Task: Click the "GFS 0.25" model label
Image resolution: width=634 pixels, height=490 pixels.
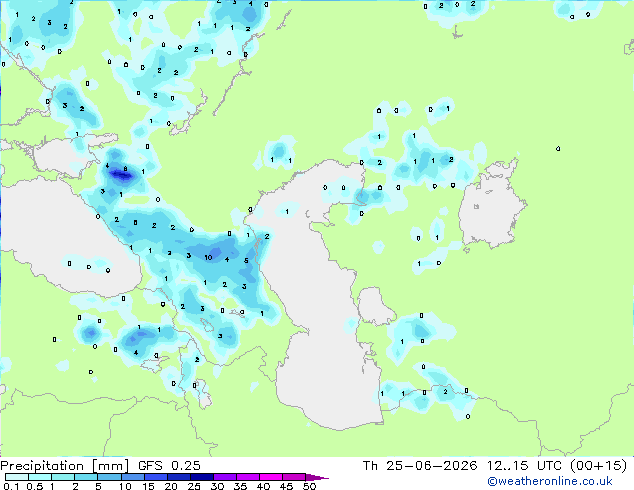Action: coord(169,466)
